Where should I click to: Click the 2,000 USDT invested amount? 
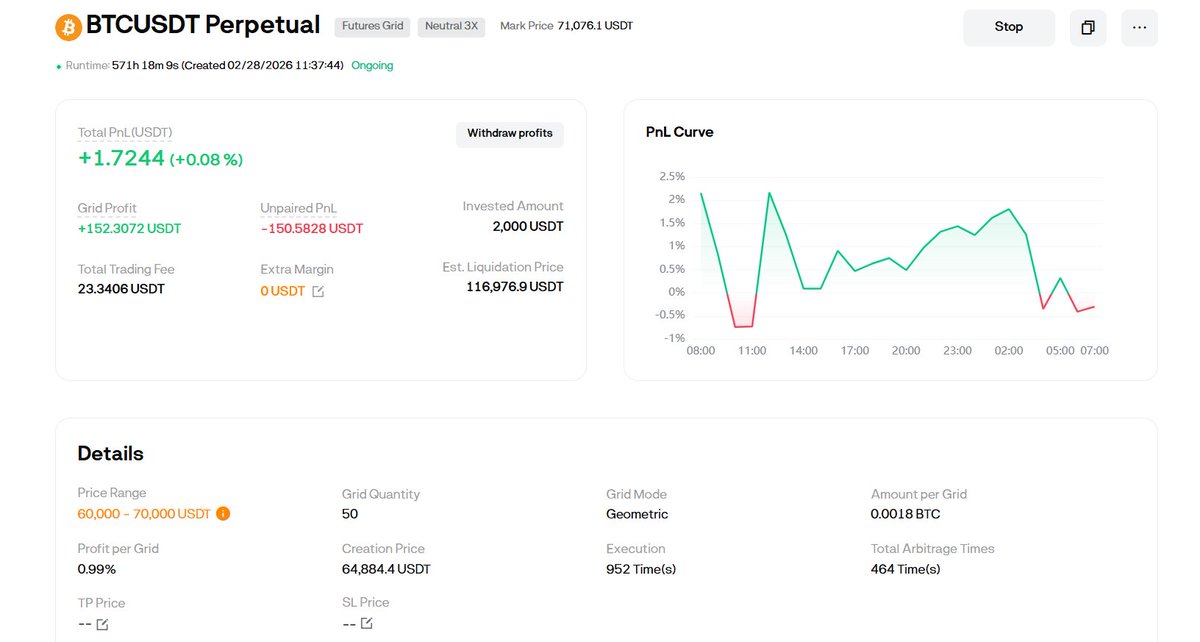(528, 226)
